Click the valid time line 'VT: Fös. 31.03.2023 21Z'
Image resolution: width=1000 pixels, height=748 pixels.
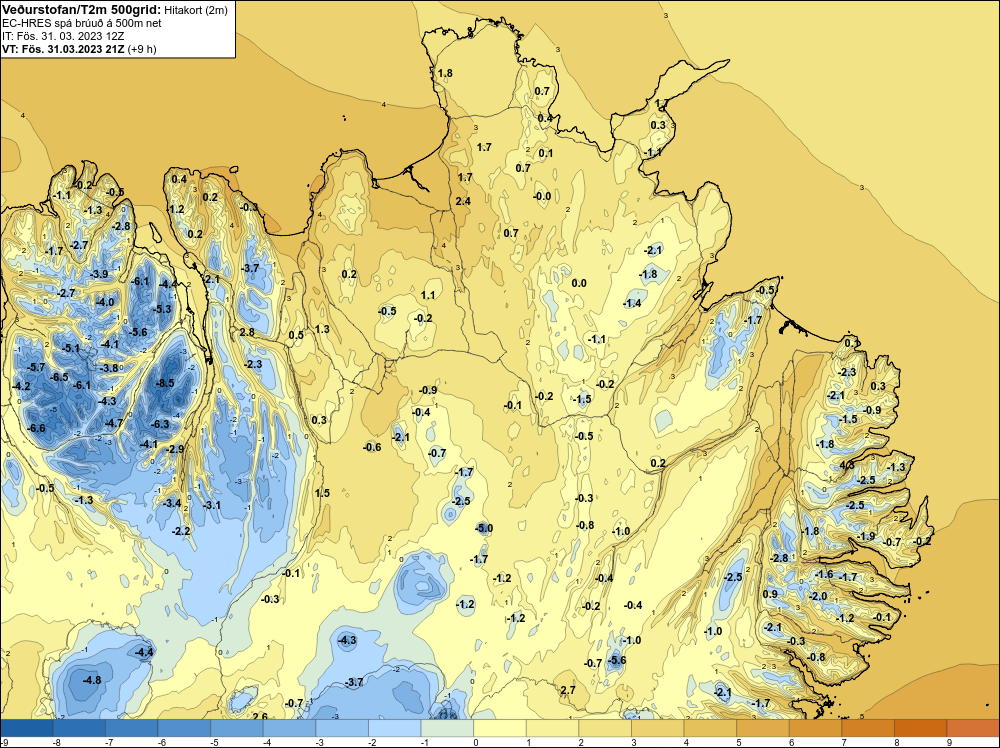point(64,49)
